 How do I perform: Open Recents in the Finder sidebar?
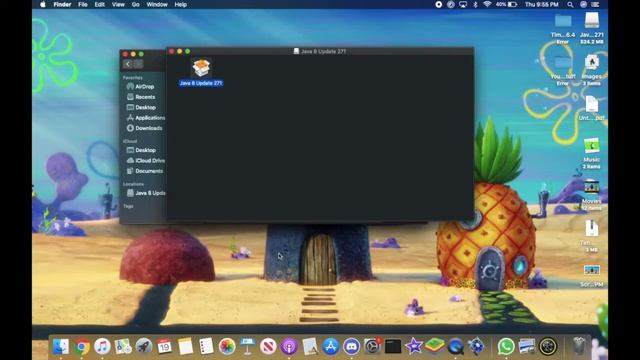point(141,97)
